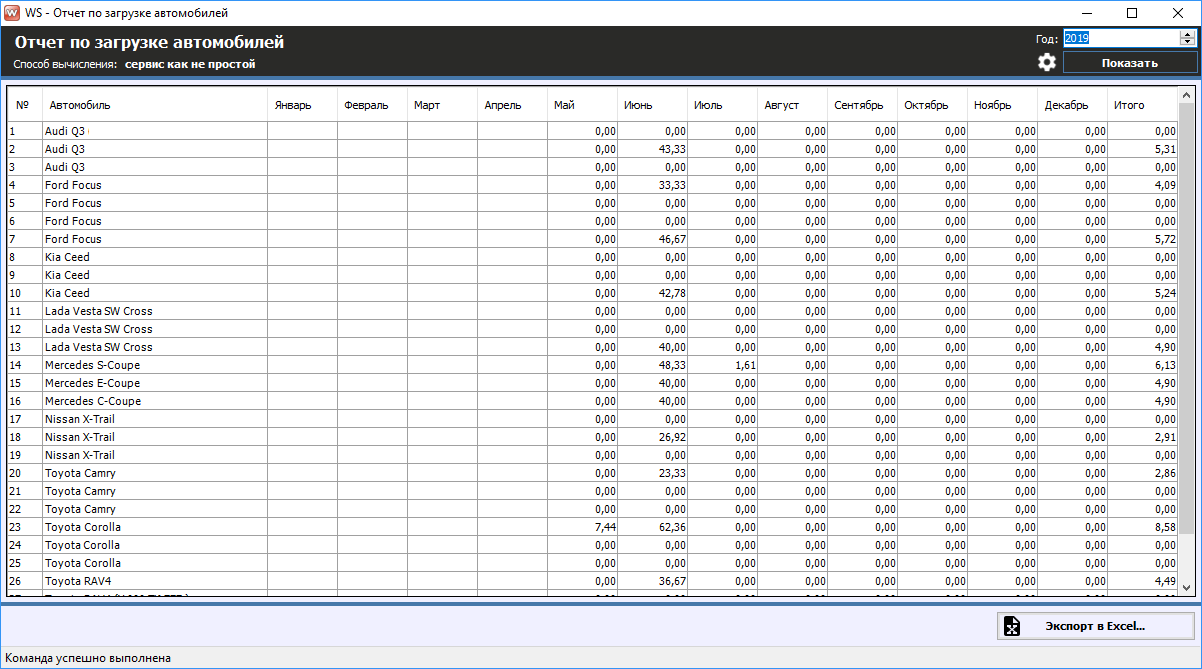Close the report window
This screenshot has height=669, width=1202.
click(1178, 13)
